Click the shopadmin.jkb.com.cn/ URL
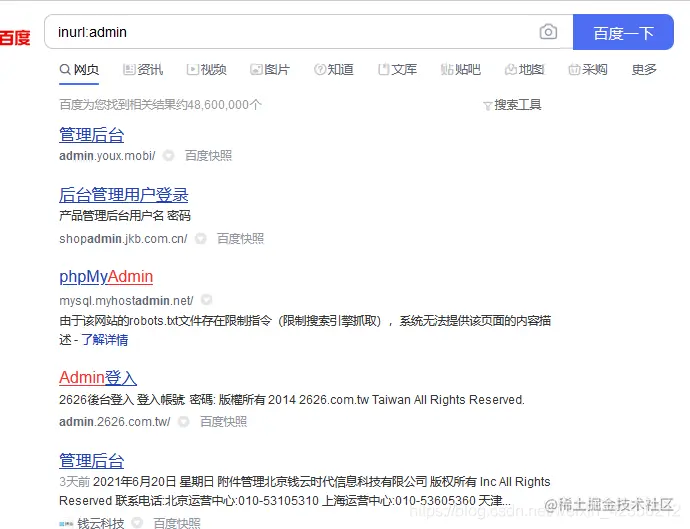 tap(123, 239)
